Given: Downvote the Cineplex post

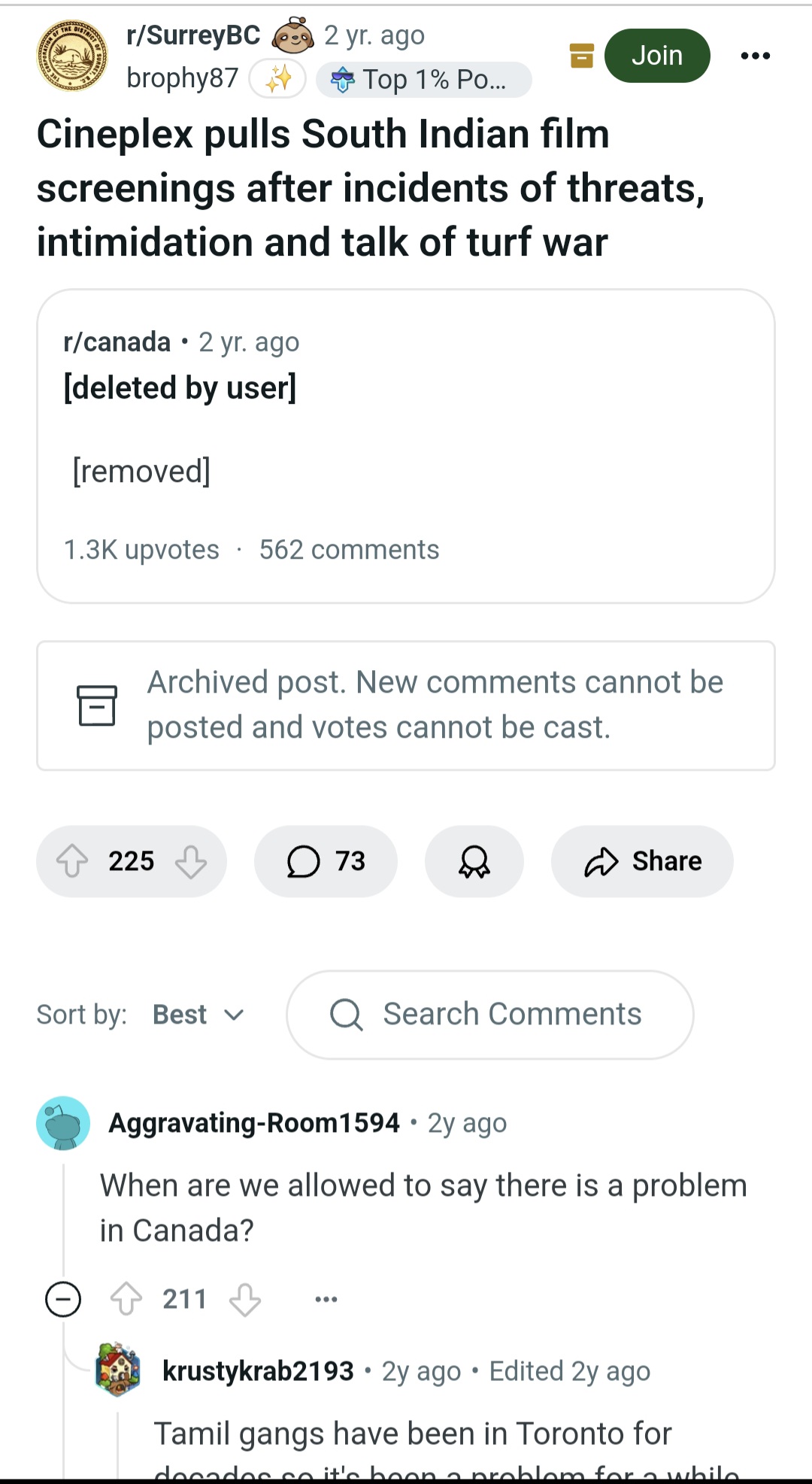Looking at the screenshot, I should pos(191,861).
